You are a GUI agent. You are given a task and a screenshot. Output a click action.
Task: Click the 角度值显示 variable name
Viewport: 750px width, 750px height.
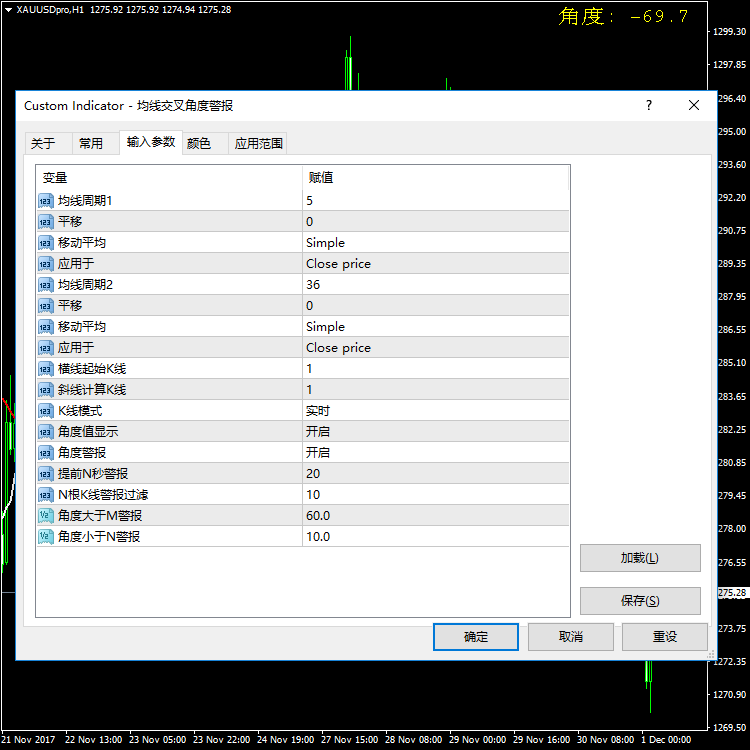pyautogui.click(x=88, y=432)
